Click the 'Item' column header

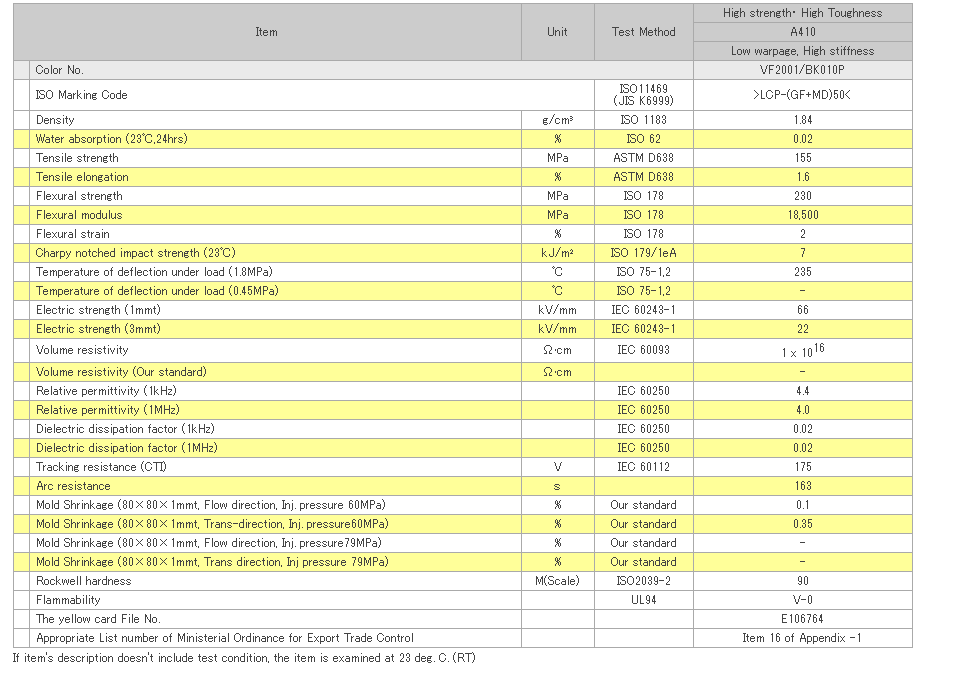[x=266, y=32]
